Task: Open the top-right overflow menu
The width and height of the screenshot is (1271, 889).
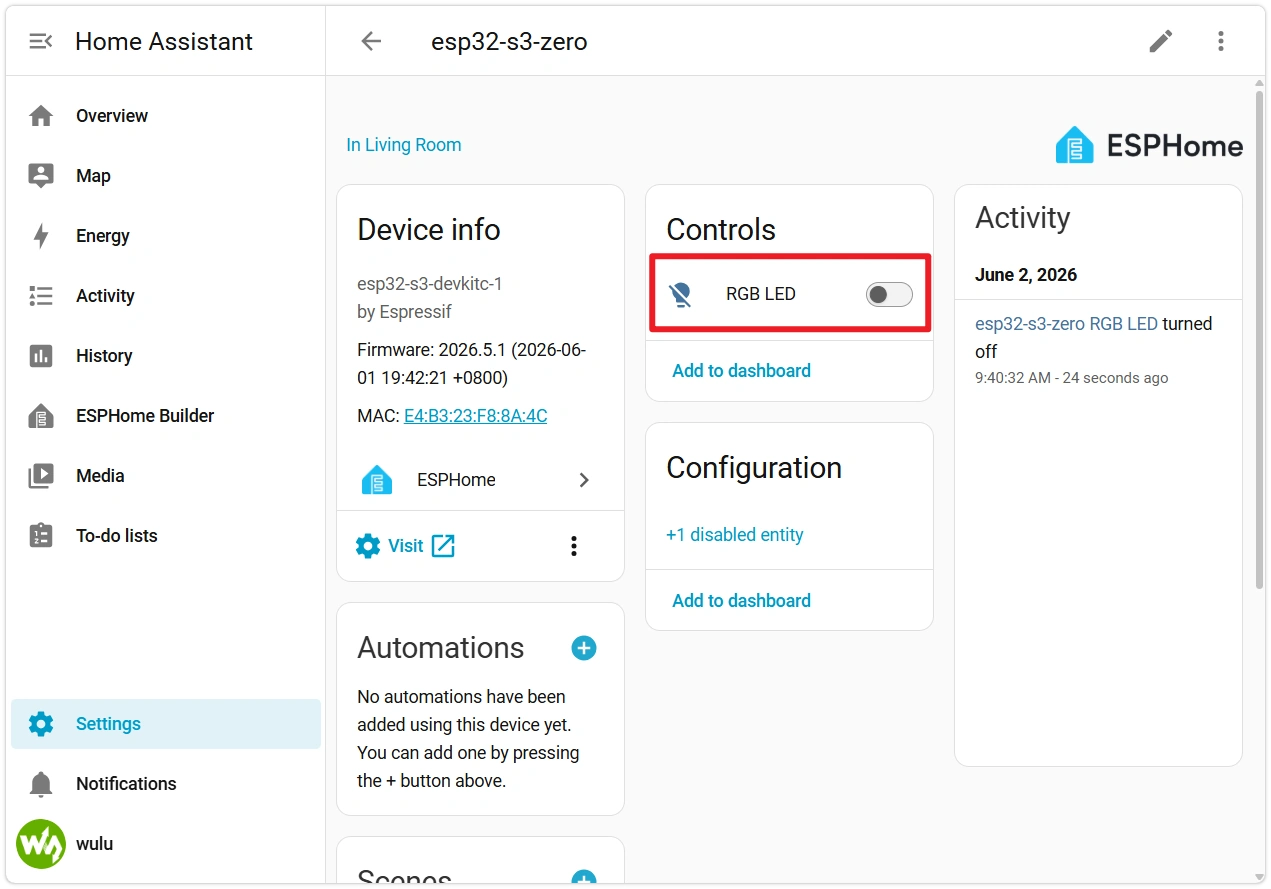Action: click(x=1220, y=41)
